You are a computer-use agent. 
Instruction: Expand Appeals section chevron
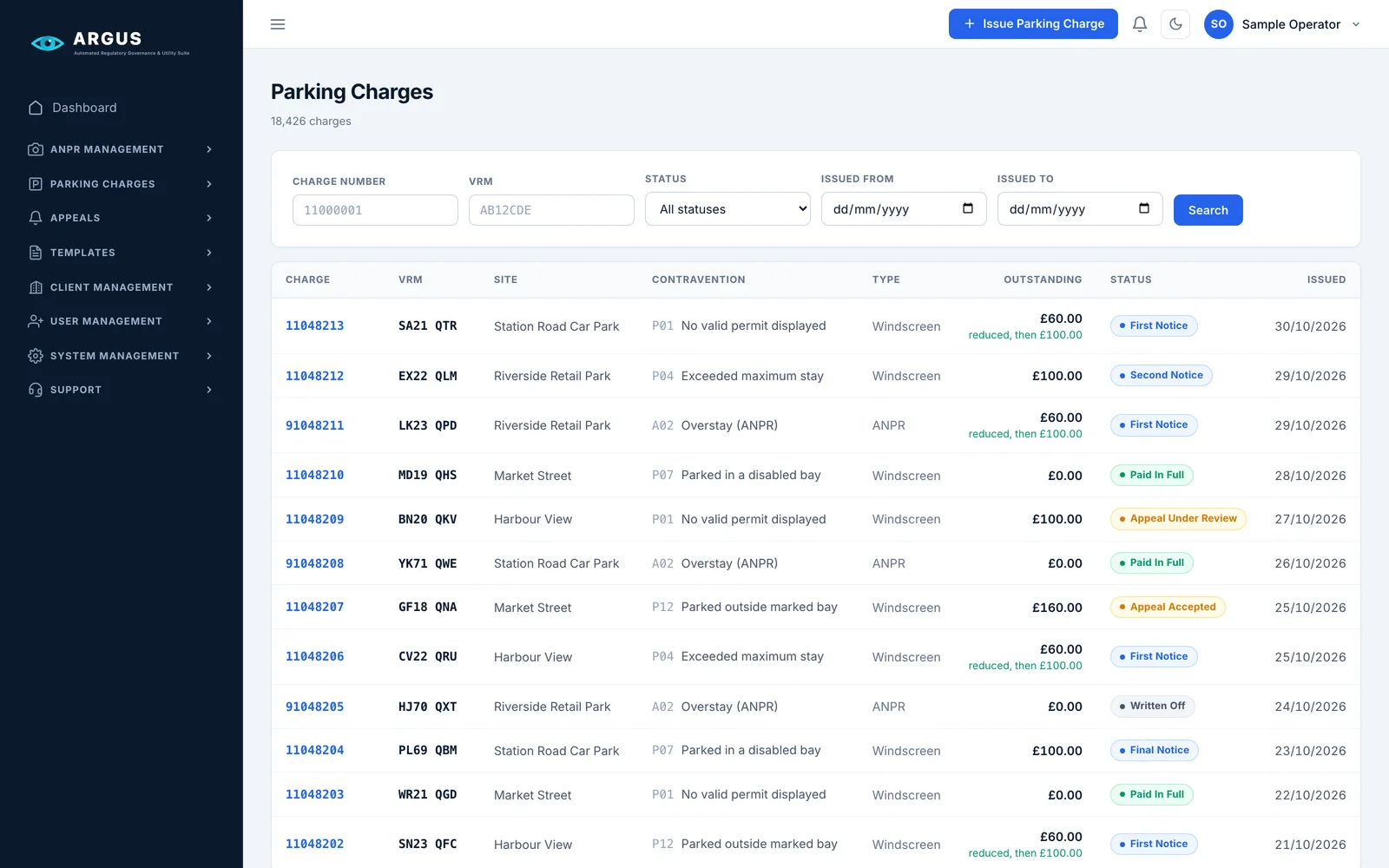click(209, 218)
